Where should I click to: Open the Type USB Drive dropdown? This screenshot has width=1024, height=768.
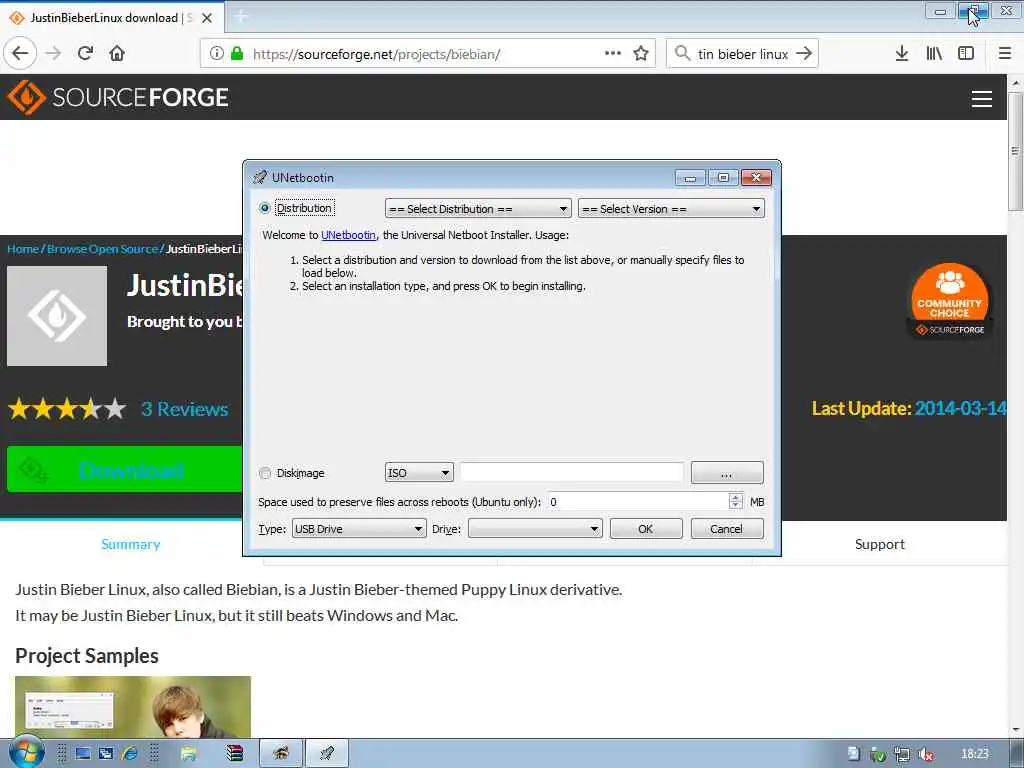359,529
